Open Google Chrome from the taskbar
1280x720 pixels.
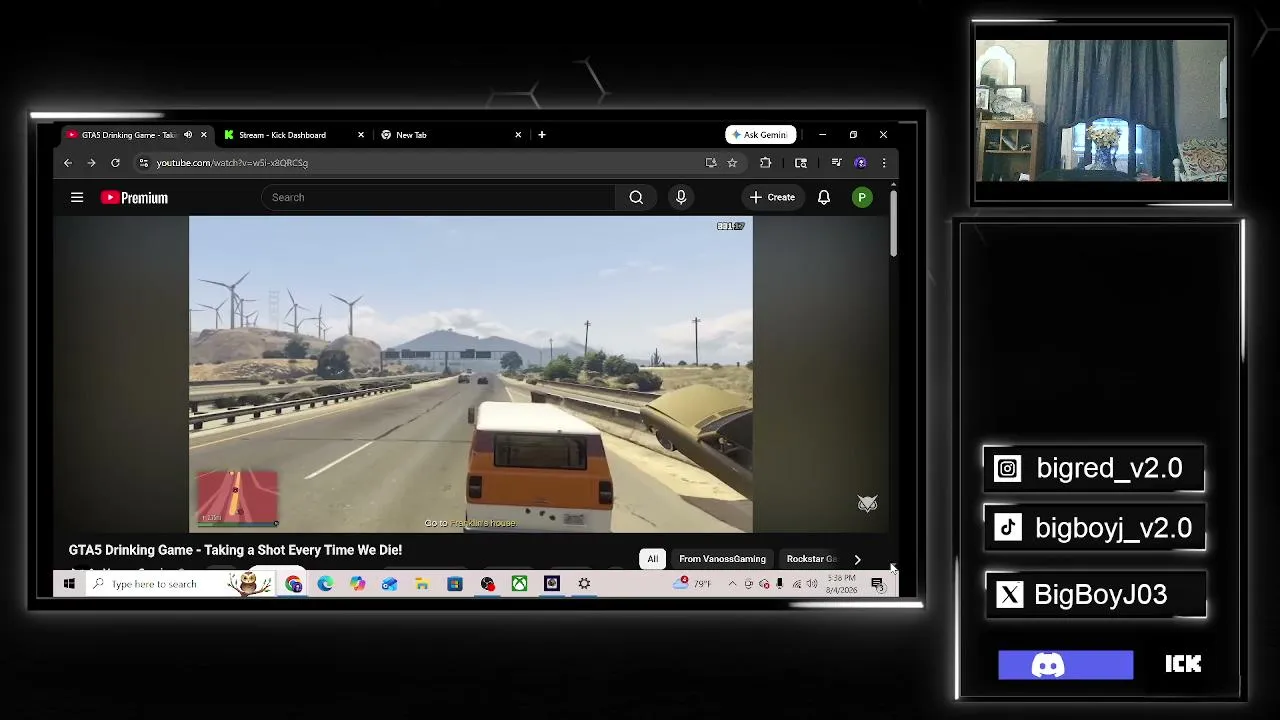click(294, 584)
